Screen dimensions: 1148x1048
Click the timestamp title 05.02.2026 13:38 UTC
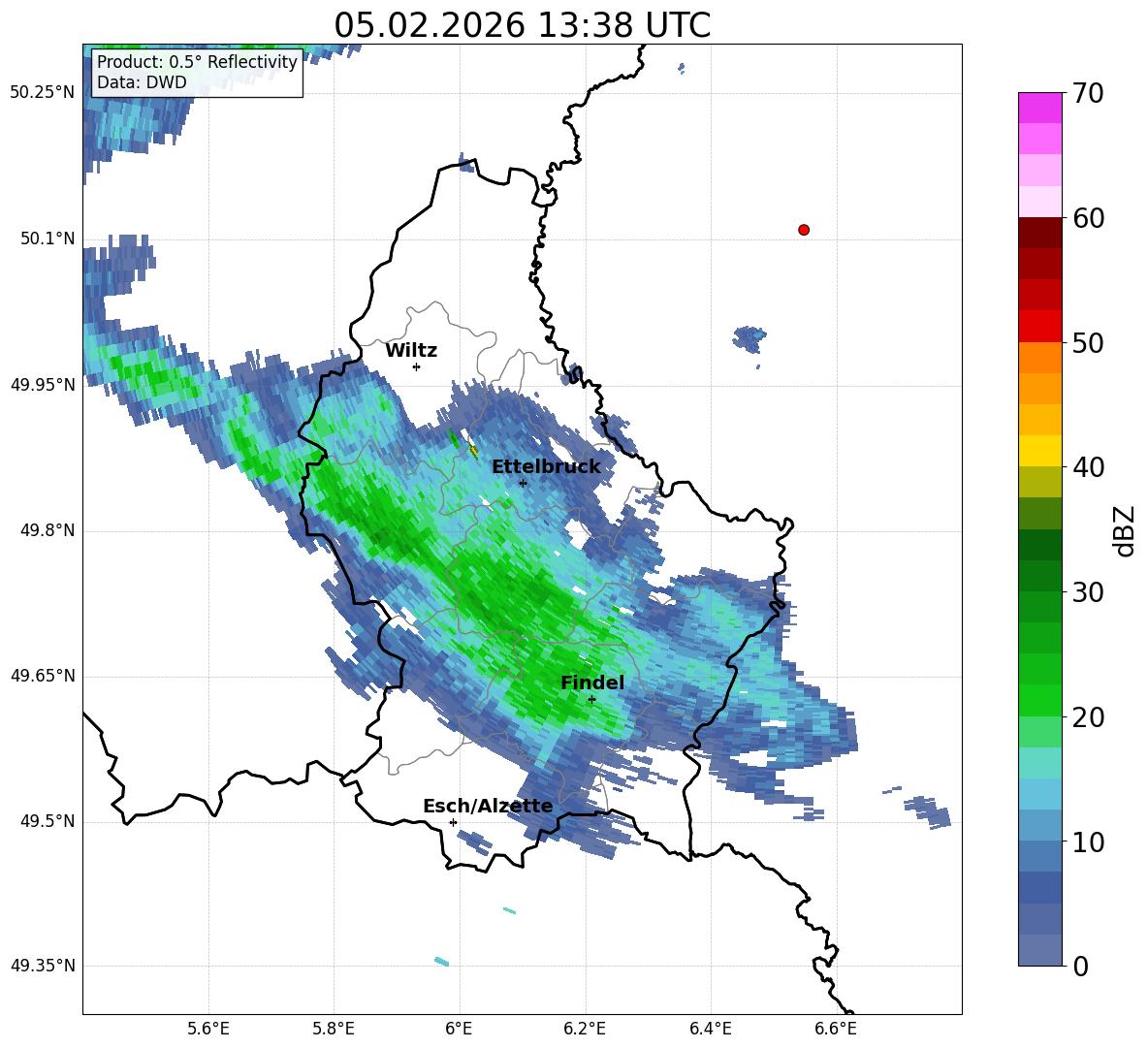pyautogui.click(x=522, y=25)
